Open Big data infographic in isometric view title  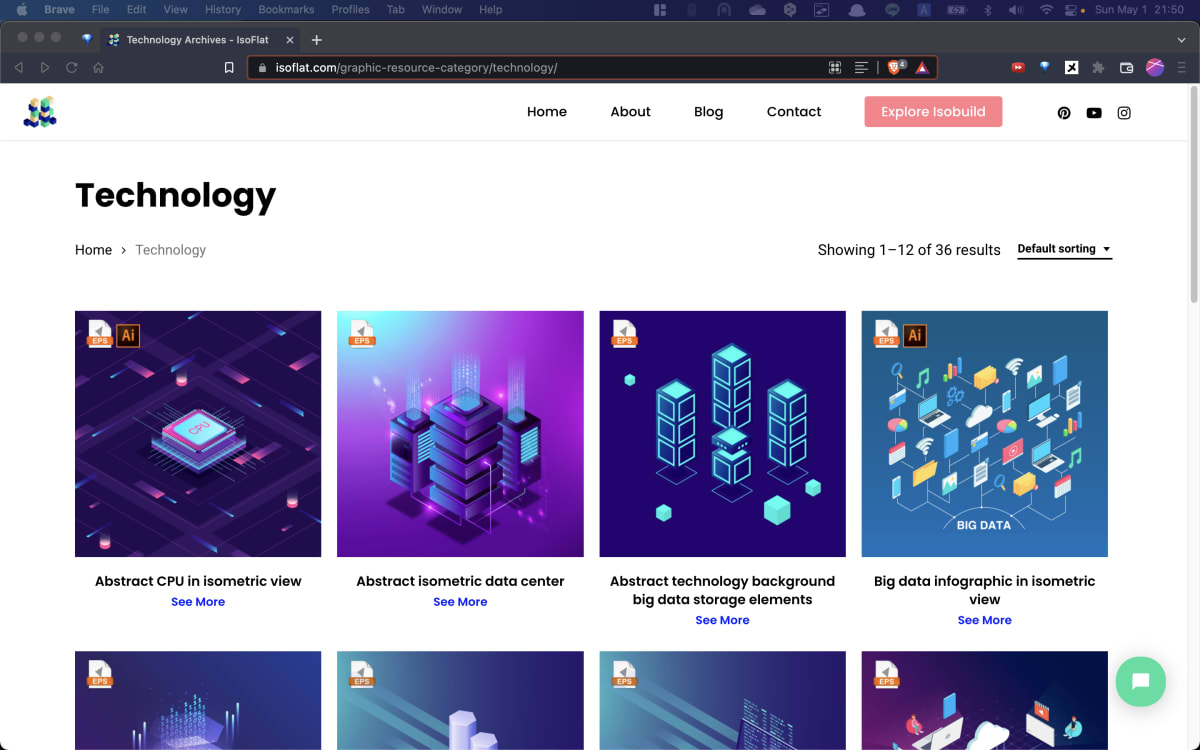coord(984,590)
